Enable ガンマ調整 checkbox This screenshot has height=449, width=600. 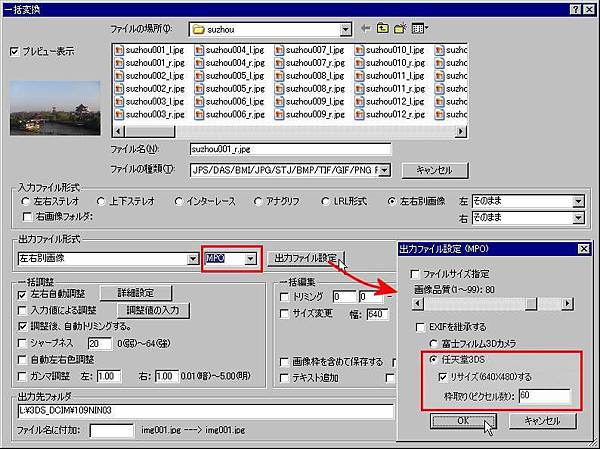pos(22,377)
